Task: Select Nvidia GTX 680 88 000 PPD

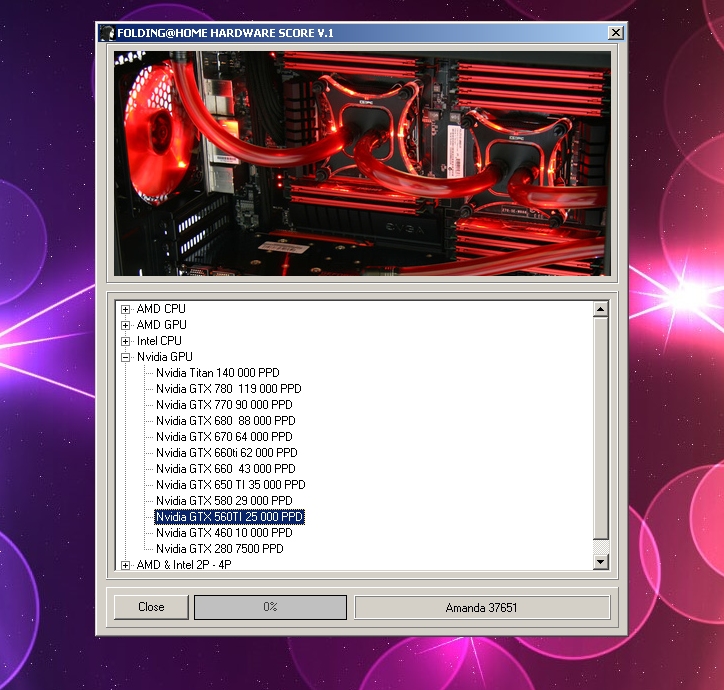Action: tap(226, 421)
